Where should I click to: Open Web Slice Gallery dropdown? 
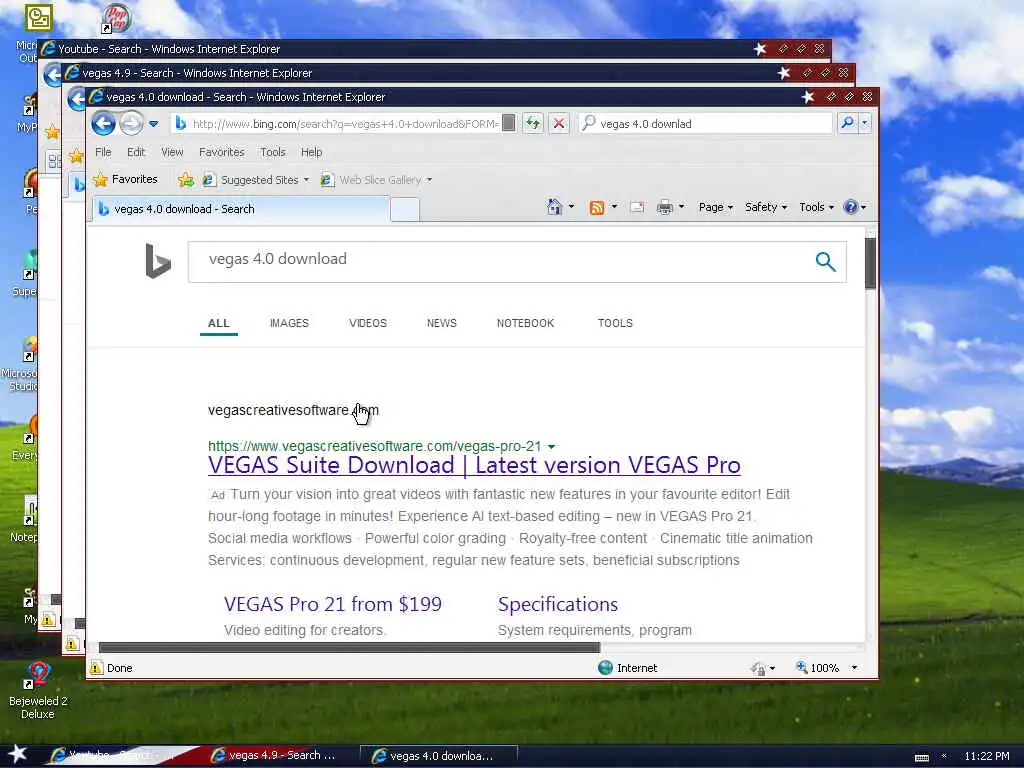[377, 180]
